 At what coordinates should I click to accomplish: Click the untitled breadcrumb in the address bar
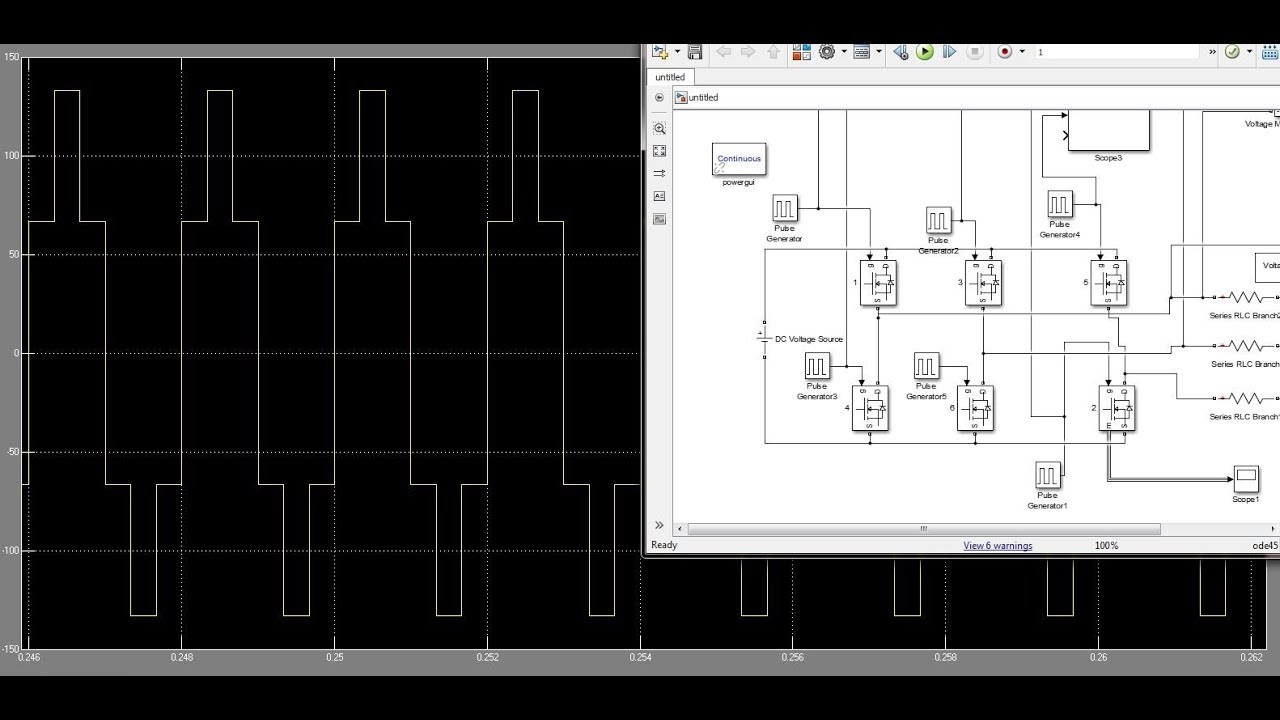(703, 97)
